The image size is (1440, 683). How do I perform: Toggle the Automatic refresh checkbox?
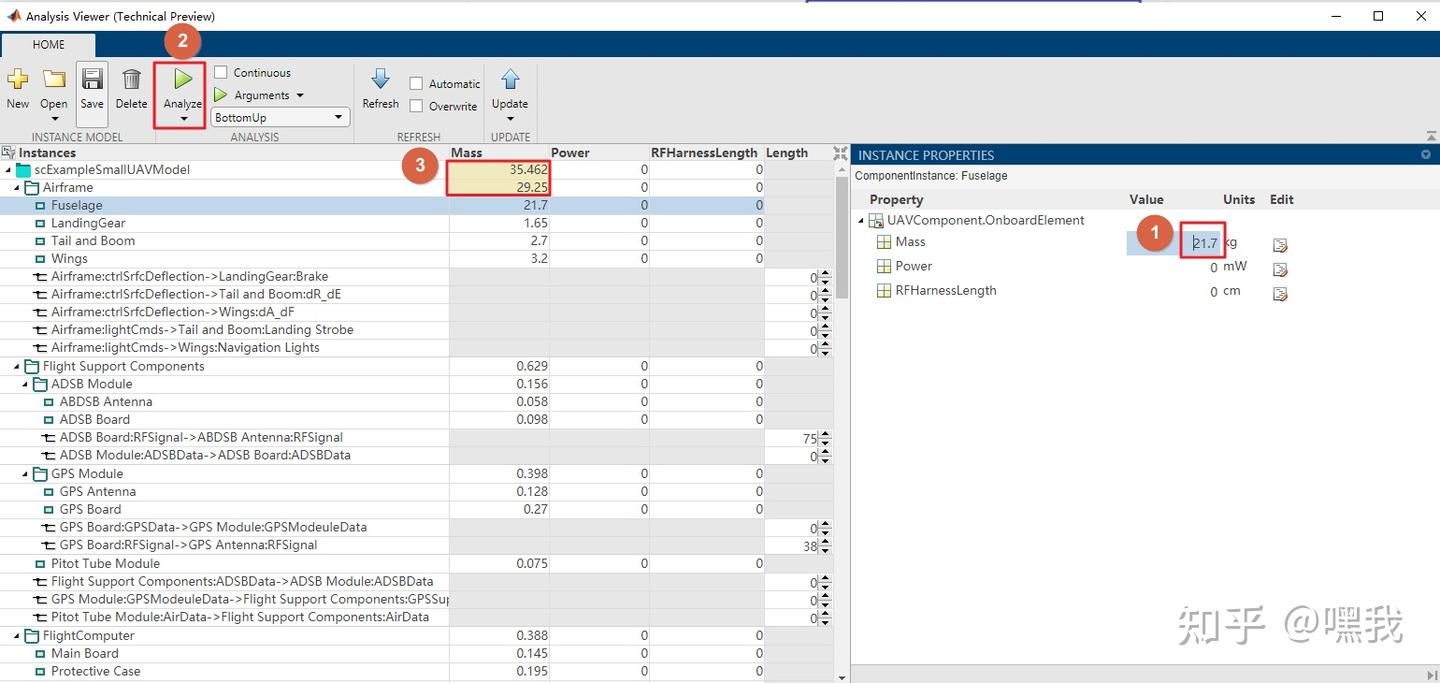(x=416, y=84)
